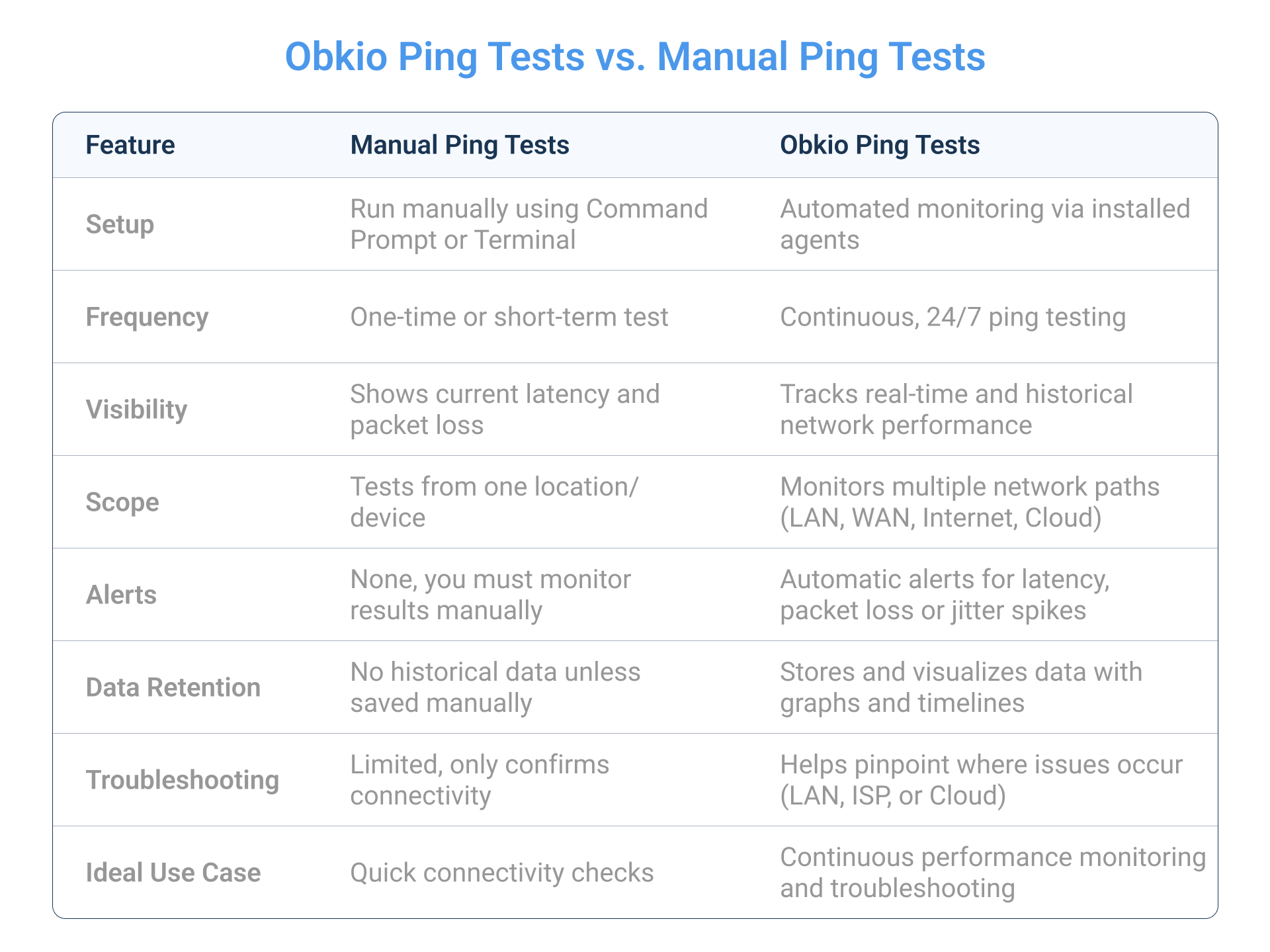1270x952 pixels.
Task: Click the 'Obkio Ping Tests' column header
Action: pos(879,145)
